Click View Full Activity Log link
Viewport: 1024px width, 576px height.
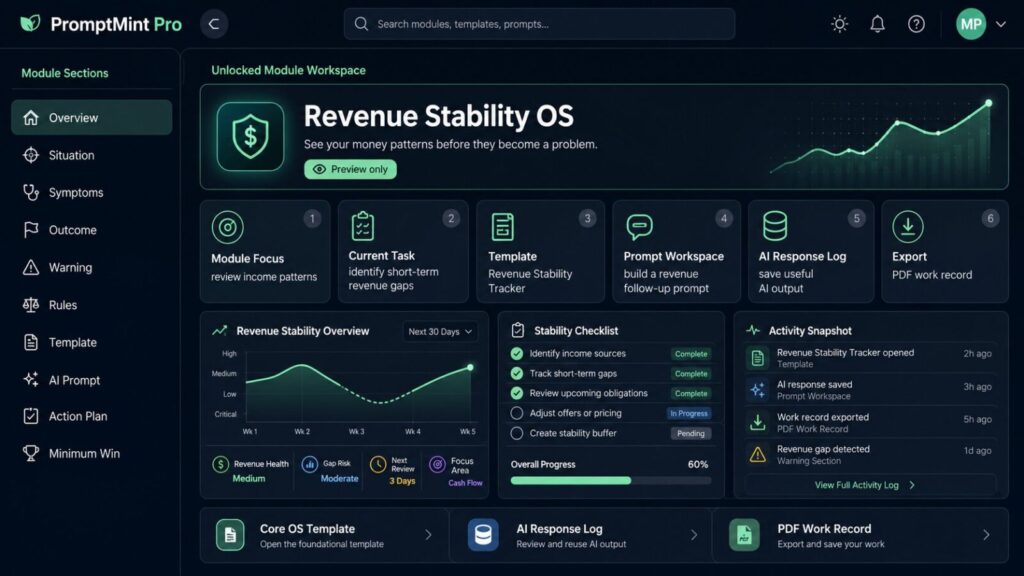tap(865, 485)
